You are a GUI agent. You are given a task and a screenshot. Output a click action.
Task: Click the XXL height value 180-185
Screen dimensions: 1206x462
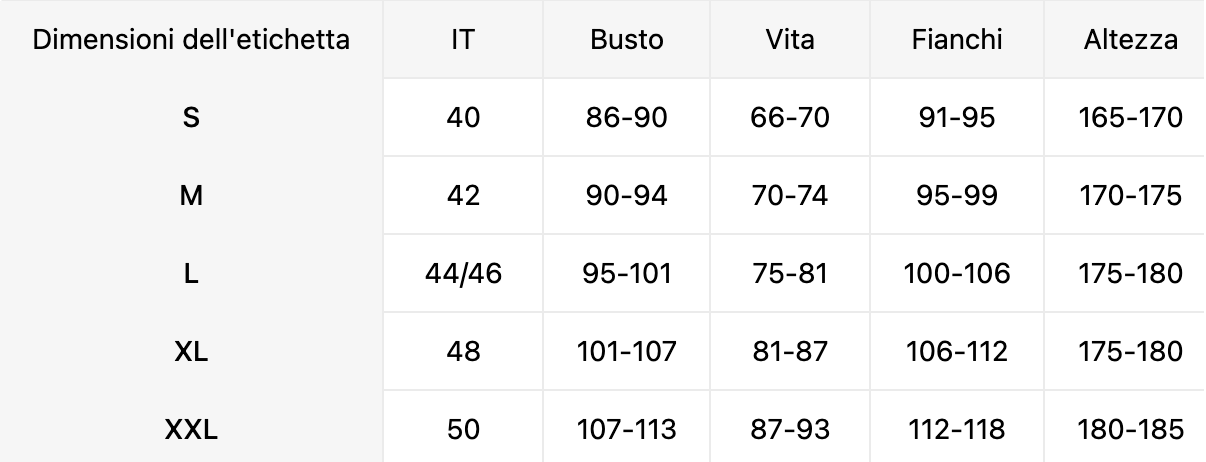pos(1131,430)
